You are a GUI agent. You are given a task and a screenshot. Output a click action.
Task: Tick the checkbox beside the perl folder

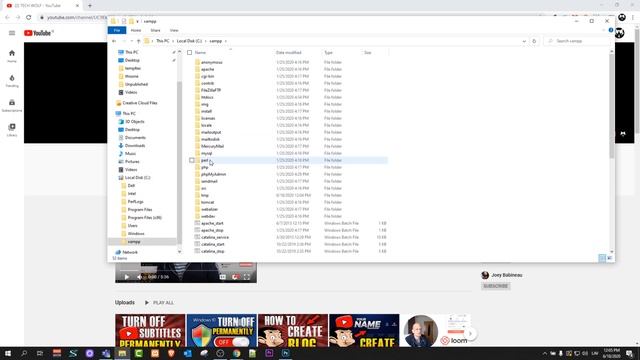192,160
